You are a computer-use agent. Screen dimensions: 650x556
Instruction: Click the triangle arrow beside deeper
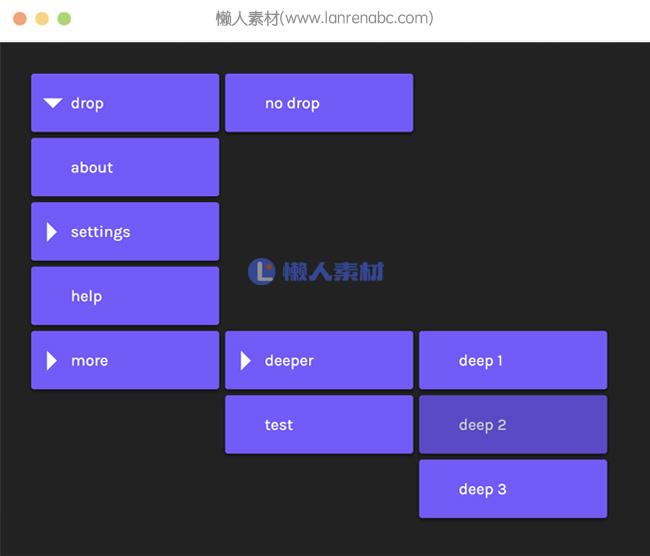(245, 361)
